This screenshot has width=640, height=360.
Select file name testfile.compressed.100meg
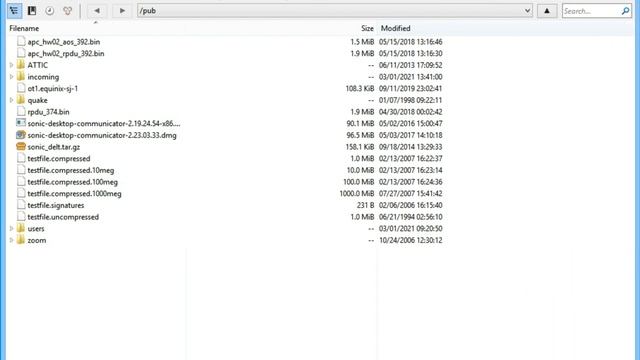(x=73, y=182)
